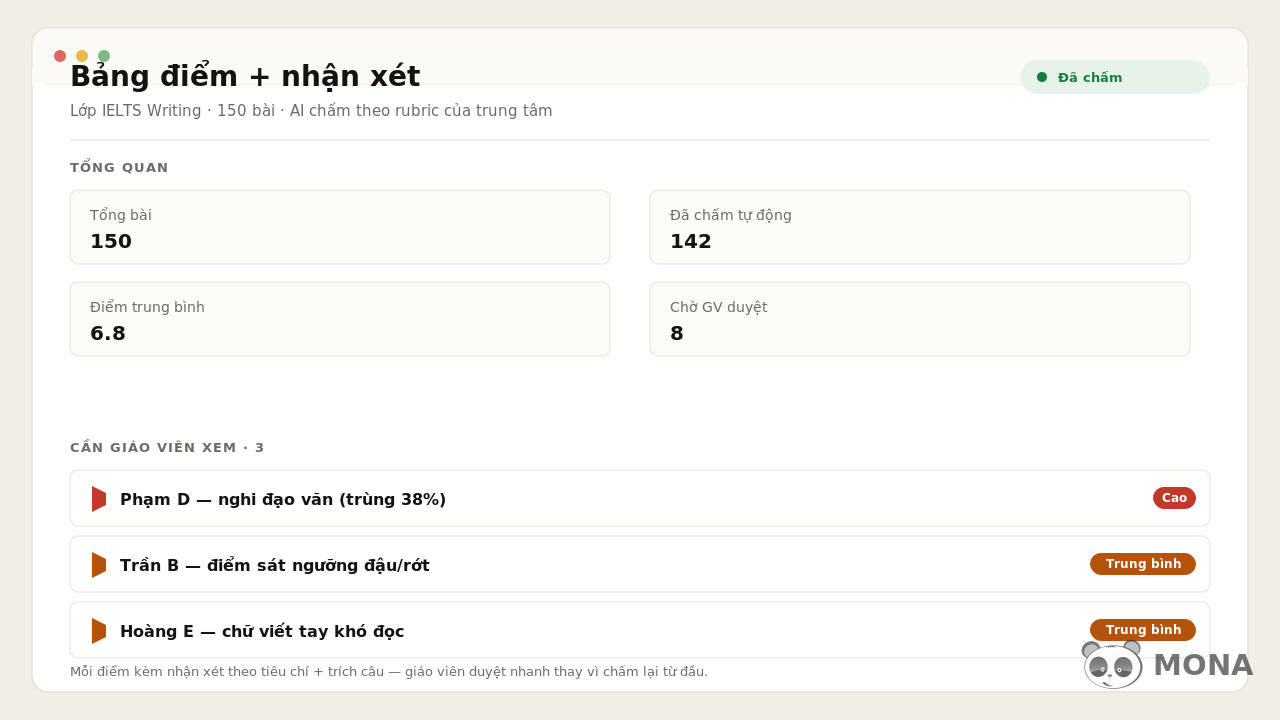Open the Chờ GV duyệt 8 card
Viewport: 1280px width, 720px height.
(920, 319)
